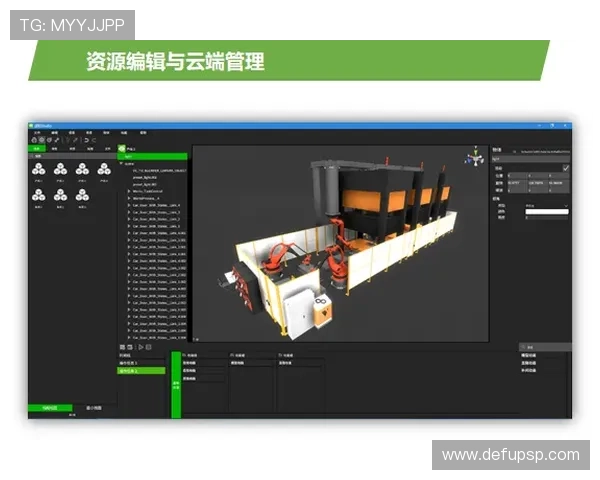Click the redo arrow icon
This screenshot has height=480, width=600.
(x=94, y=140)
